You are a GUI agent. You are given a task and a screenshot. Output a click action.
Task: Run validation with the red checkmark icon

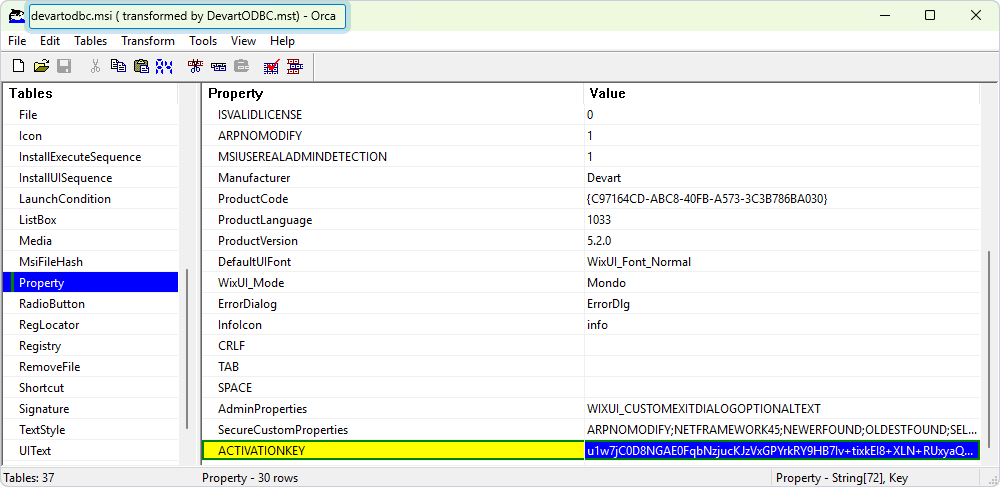pyautogui.click(x=271, y=66)
